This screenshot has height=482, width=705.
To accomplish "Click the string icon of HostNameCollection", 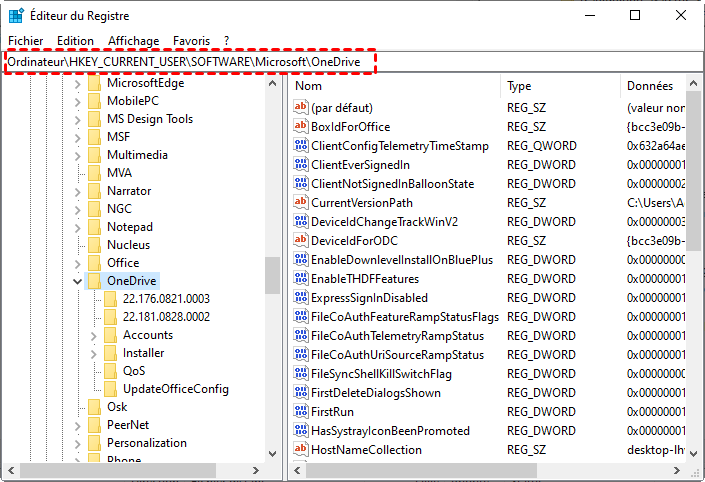I will pyautogui.click(x=300, y=449).
